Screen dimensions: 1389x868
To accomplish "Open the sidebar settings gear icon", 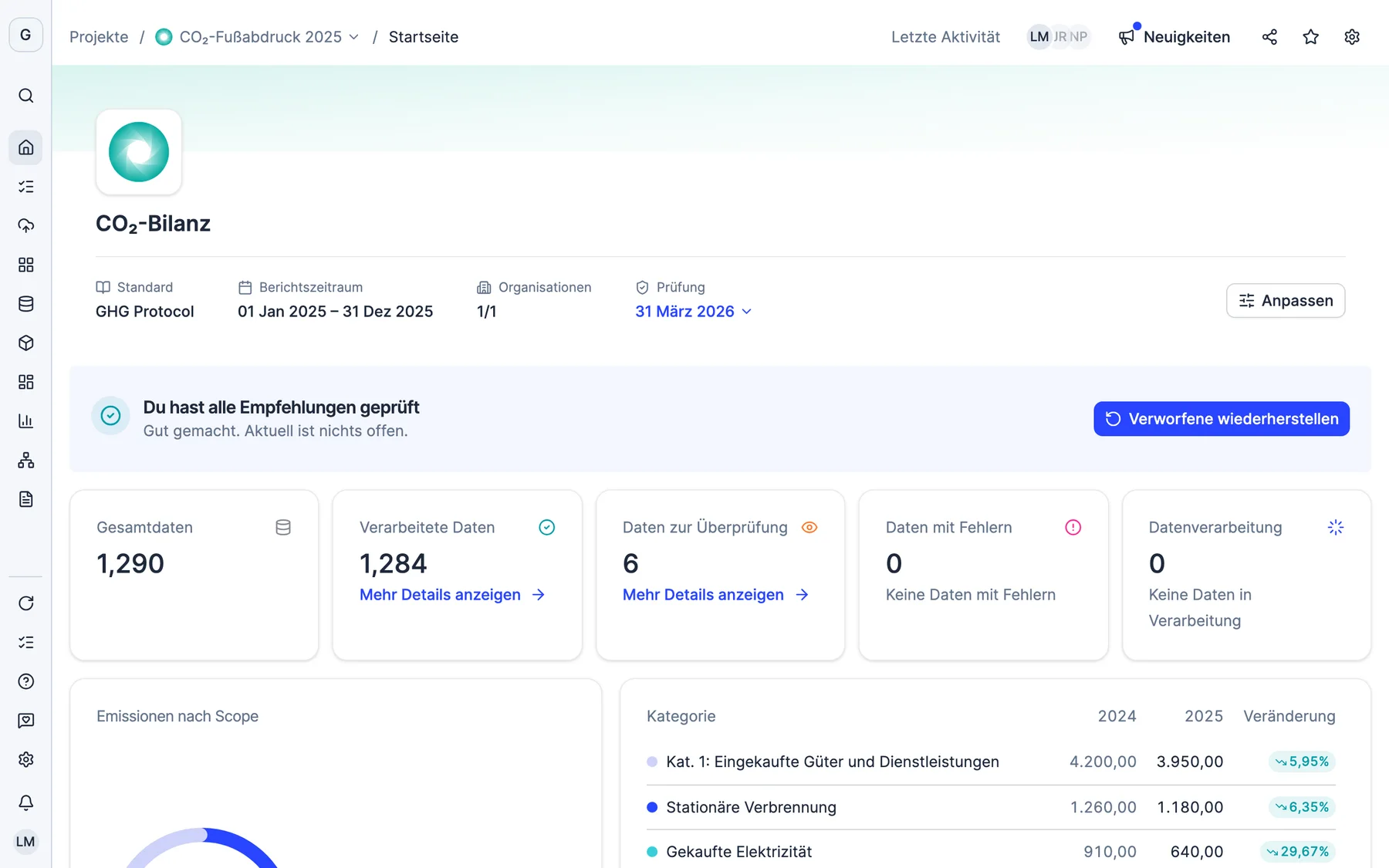I will (25, 759).
